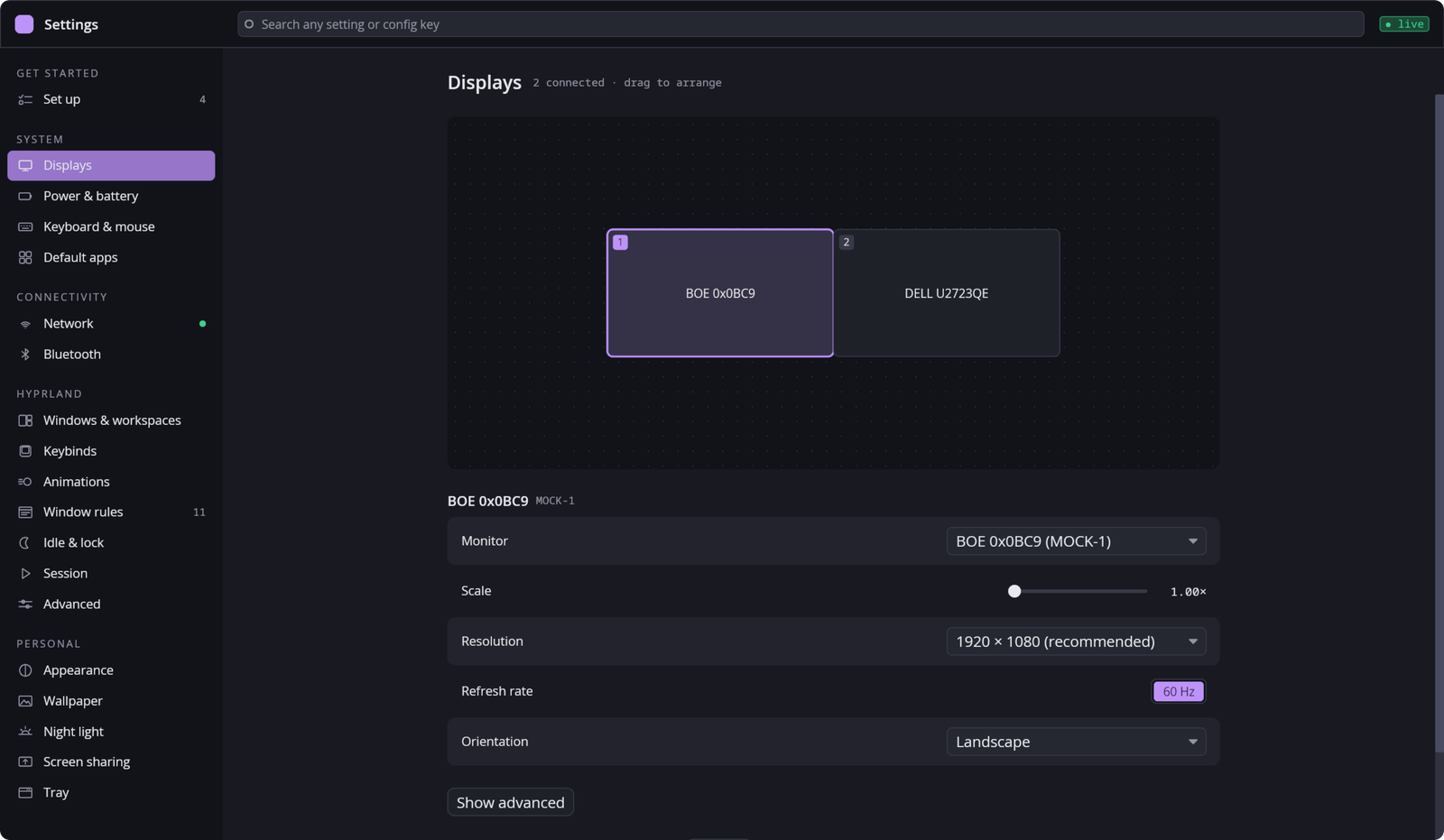Click the Network wifi icon

click(25, 324)
